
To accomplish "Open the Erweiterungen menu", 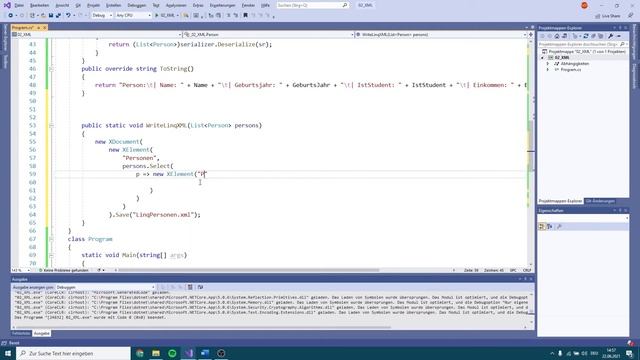I will point(222,5).
